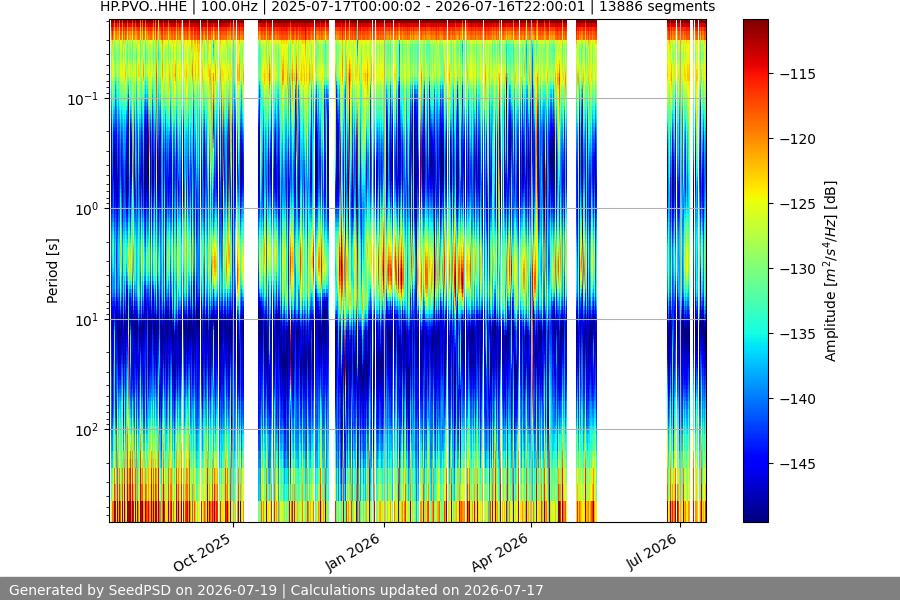This screenshot has height=600, width=900.
Task: Click the amplitude colorbar gradient strip
Action: [755, 271]
